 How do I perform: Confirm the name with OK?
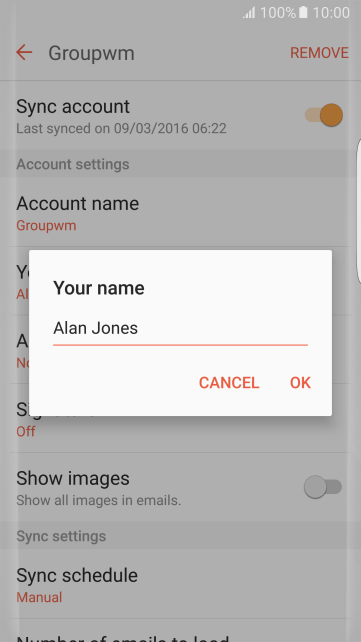300,382
